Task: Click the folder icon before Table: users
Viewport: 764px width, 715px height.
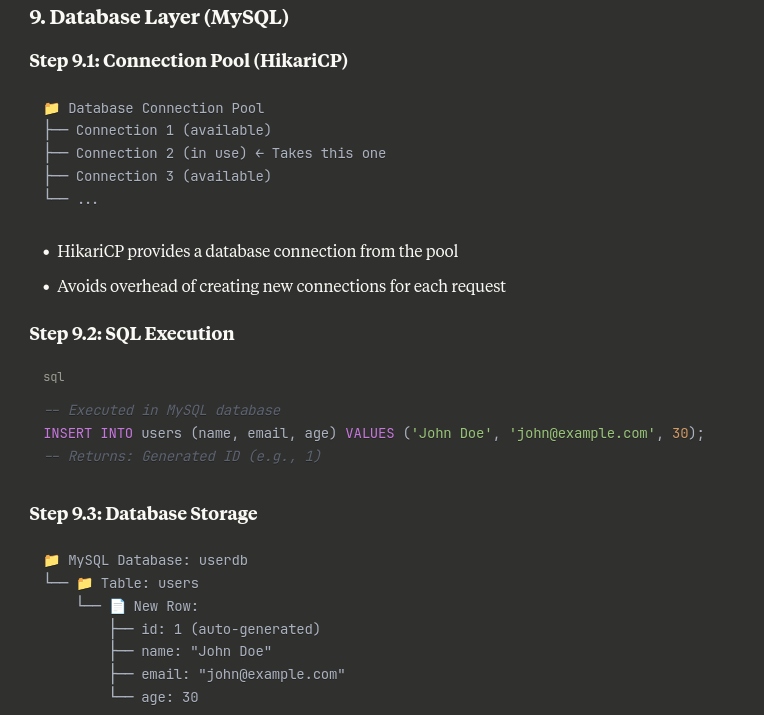Action: 84,583
